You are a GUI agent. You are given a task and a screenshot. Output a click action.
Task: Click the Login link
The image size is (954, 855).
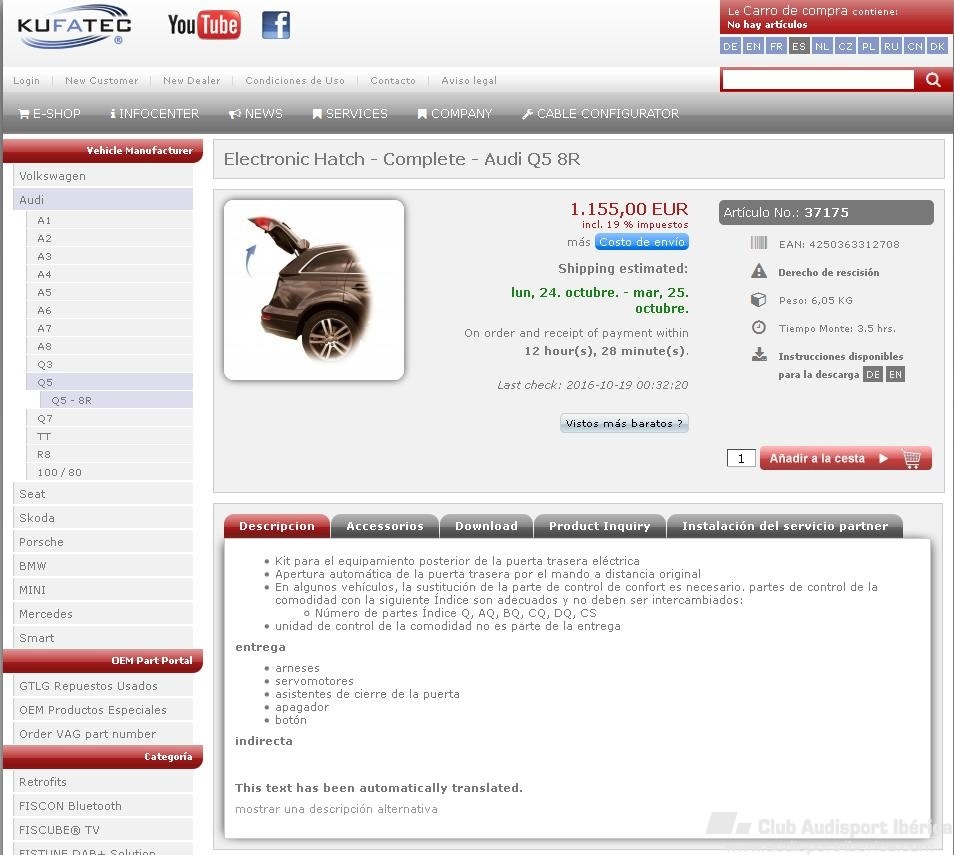pyautogui.click(x=26, y=80)
